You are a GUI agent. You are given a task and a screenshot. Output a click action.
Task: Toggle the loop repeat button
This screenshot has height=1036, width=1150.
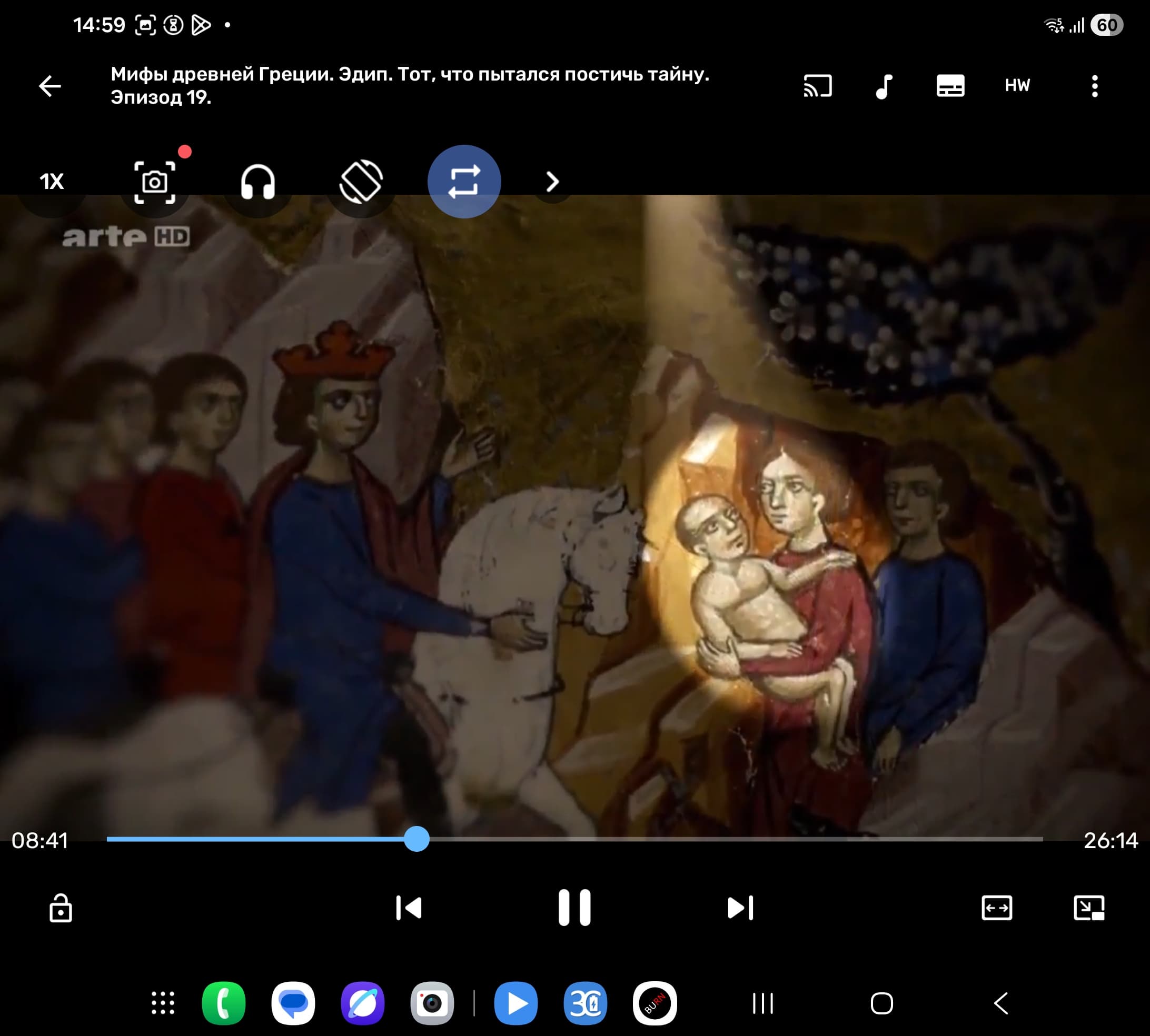tap(464, 182)
